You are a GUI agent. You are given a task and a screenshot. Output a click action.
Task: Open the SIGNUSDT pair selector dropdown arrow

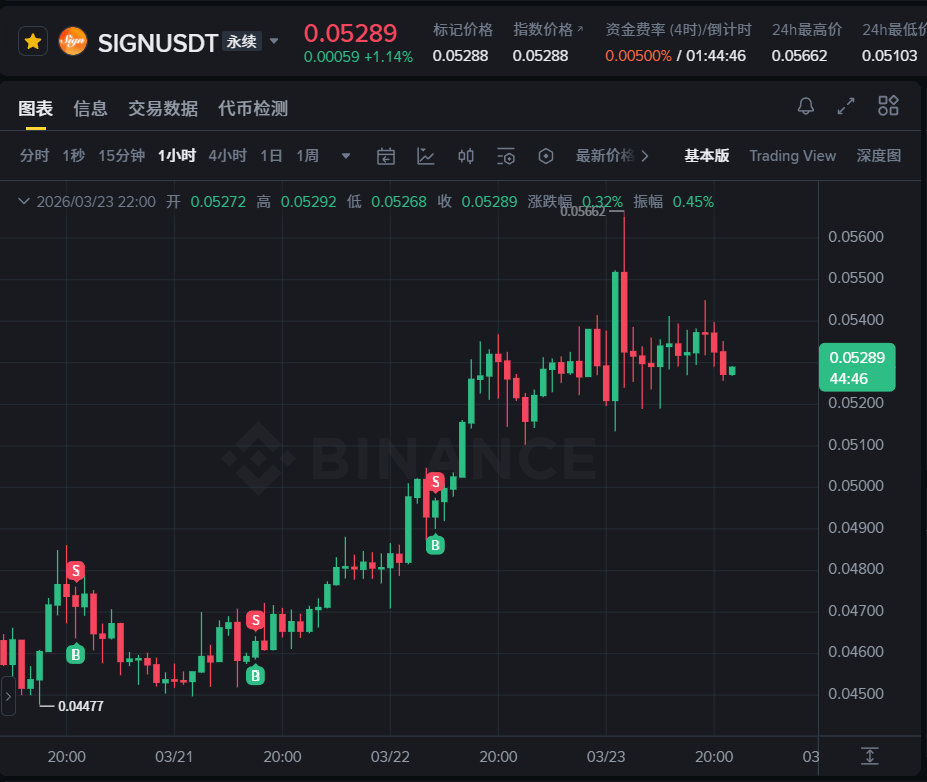point(274,41)
